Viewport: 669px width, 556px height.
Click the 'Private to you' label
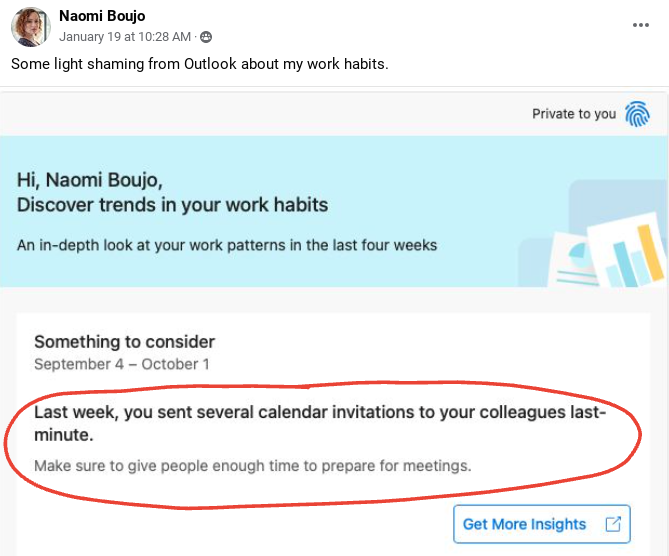(574, 114)
